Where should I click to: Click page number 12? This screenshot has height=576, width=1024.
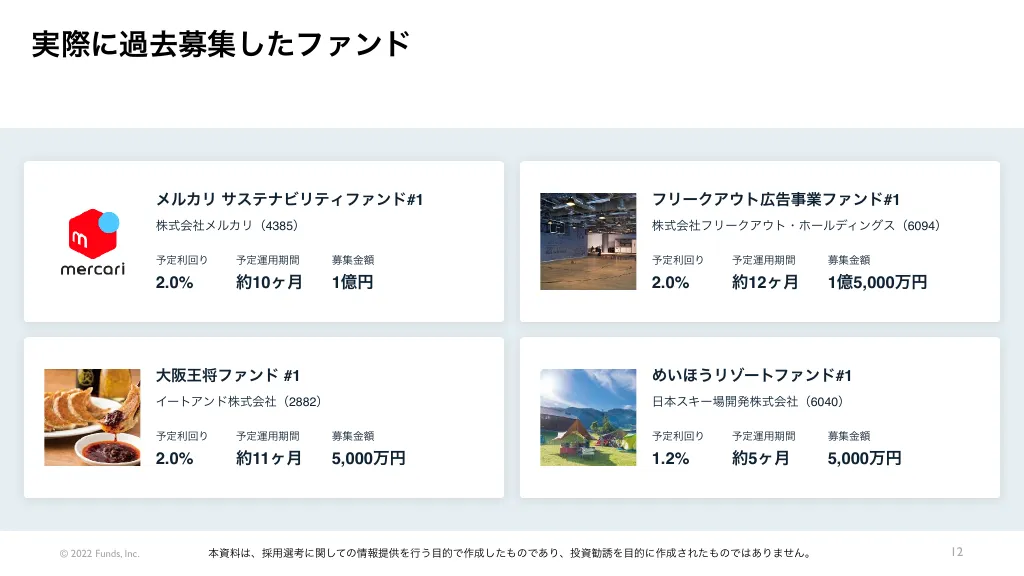click(x=957, y=552)
